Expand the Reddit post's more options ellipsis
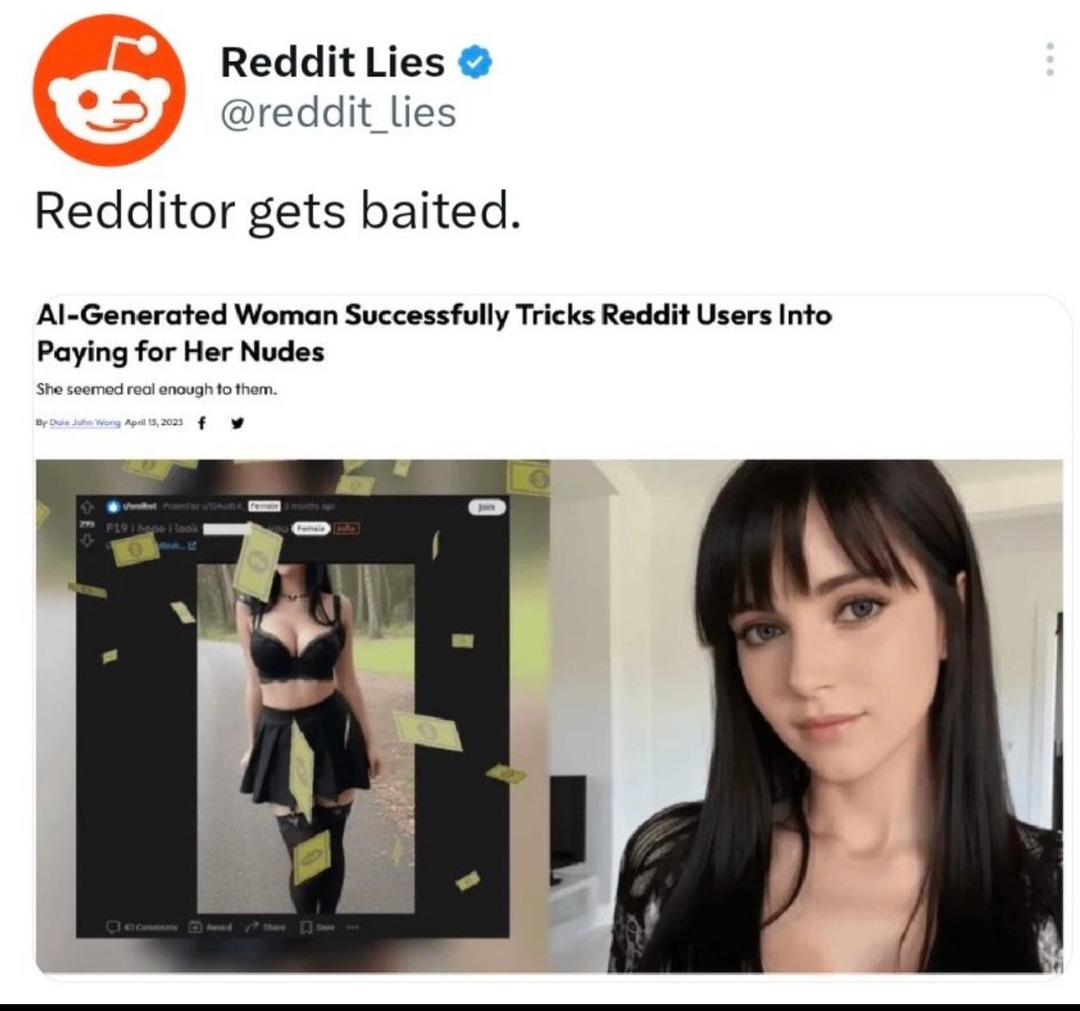The width and height of the screenshot is (1080, 1011). click(x=352, y=926)
